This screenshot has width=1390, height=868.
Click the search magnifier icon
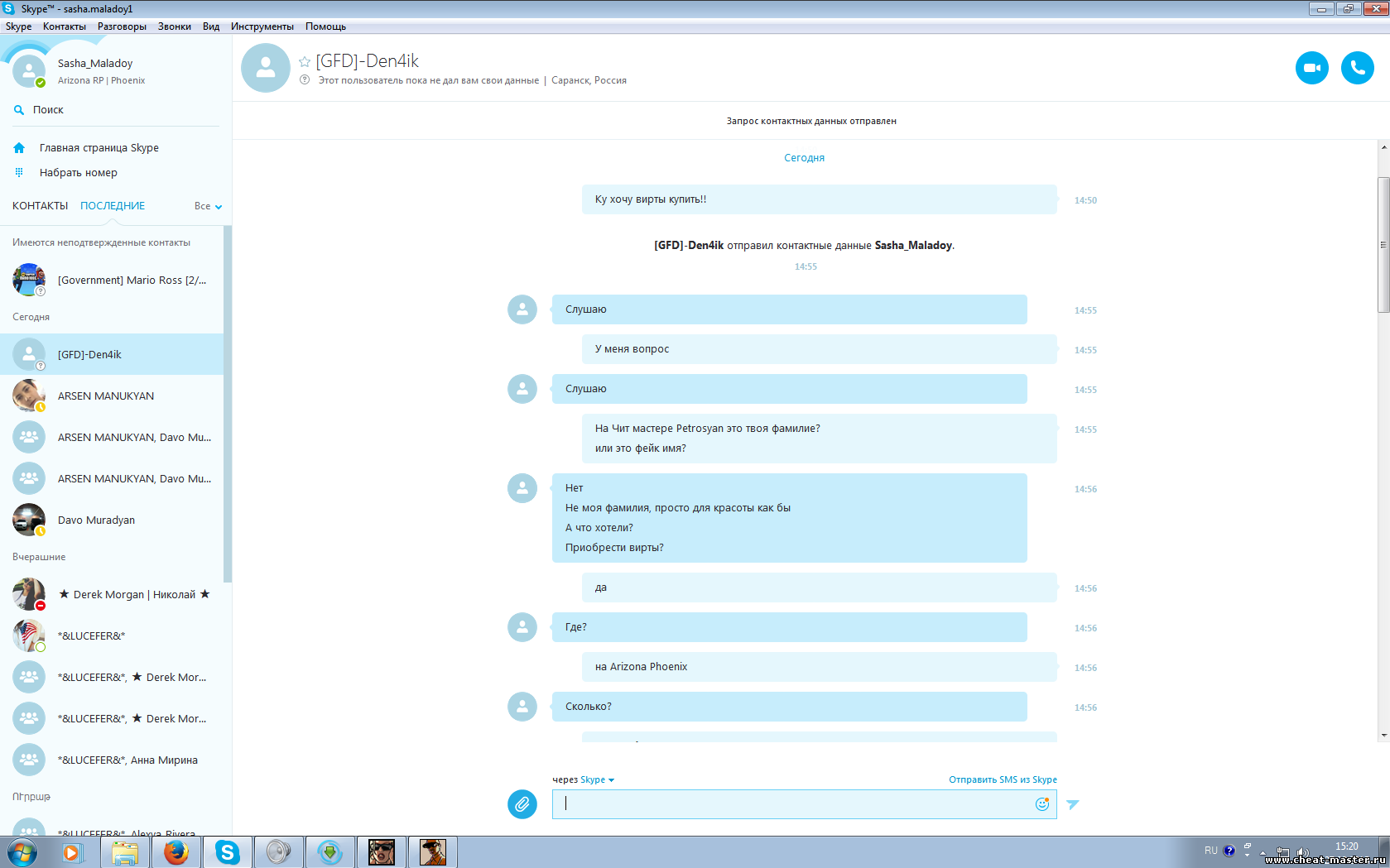(19, 110)
